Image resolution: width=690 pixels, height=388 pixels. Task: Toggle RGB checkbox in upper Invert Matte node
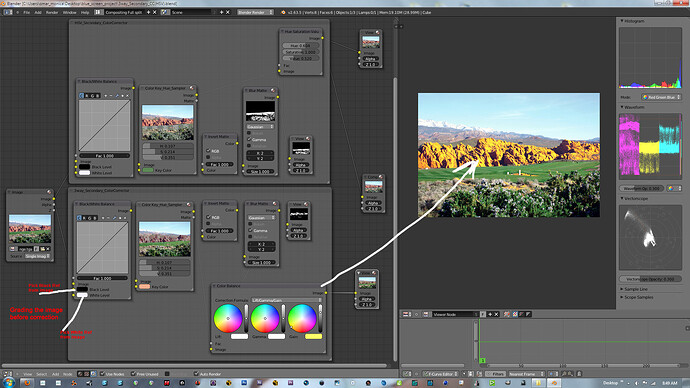[209, 151]
